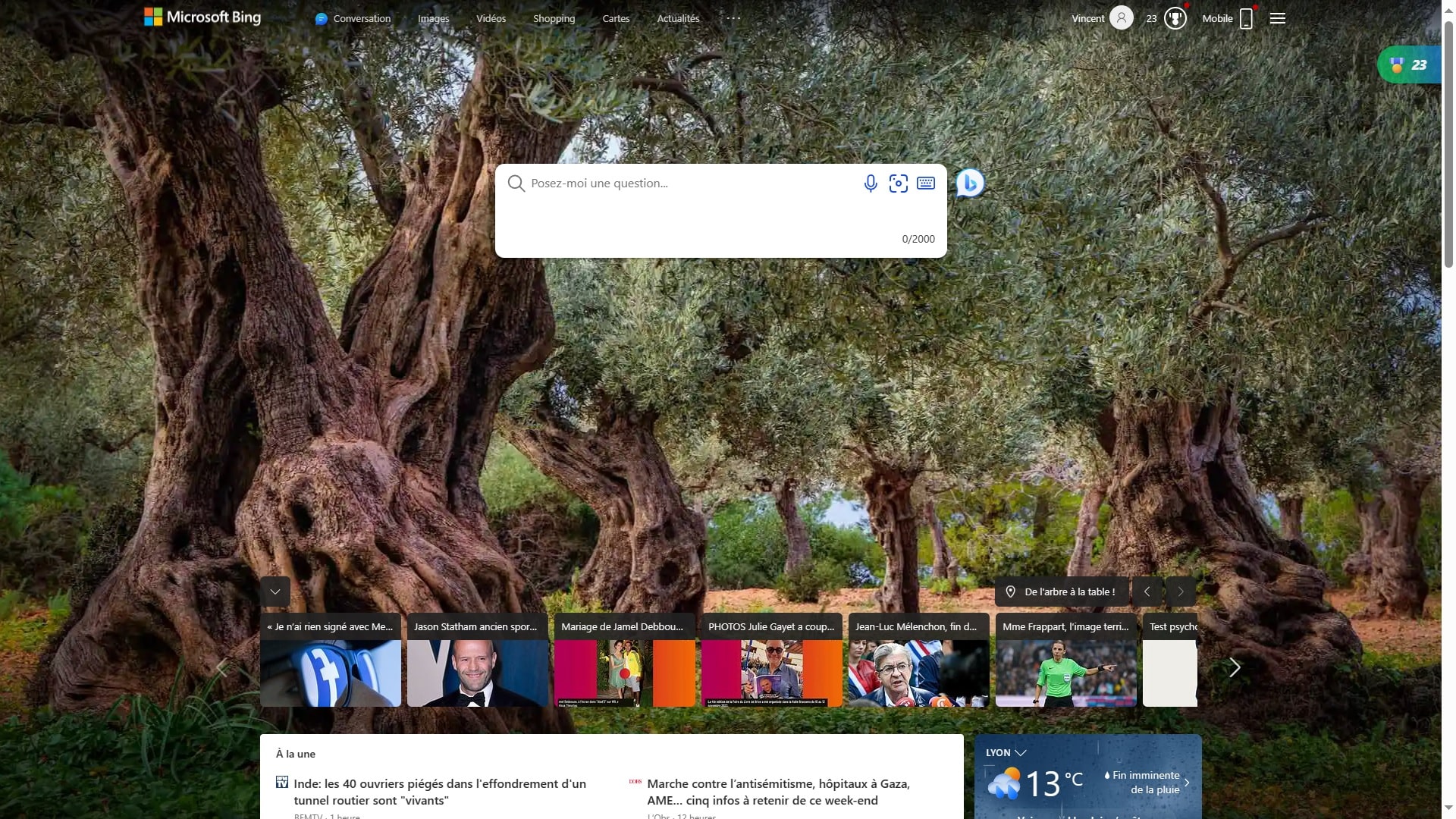This screenshot has height=819, width=1456.
Task: Show next news cards with right carousel arrow
Action: pos(1235,667)
